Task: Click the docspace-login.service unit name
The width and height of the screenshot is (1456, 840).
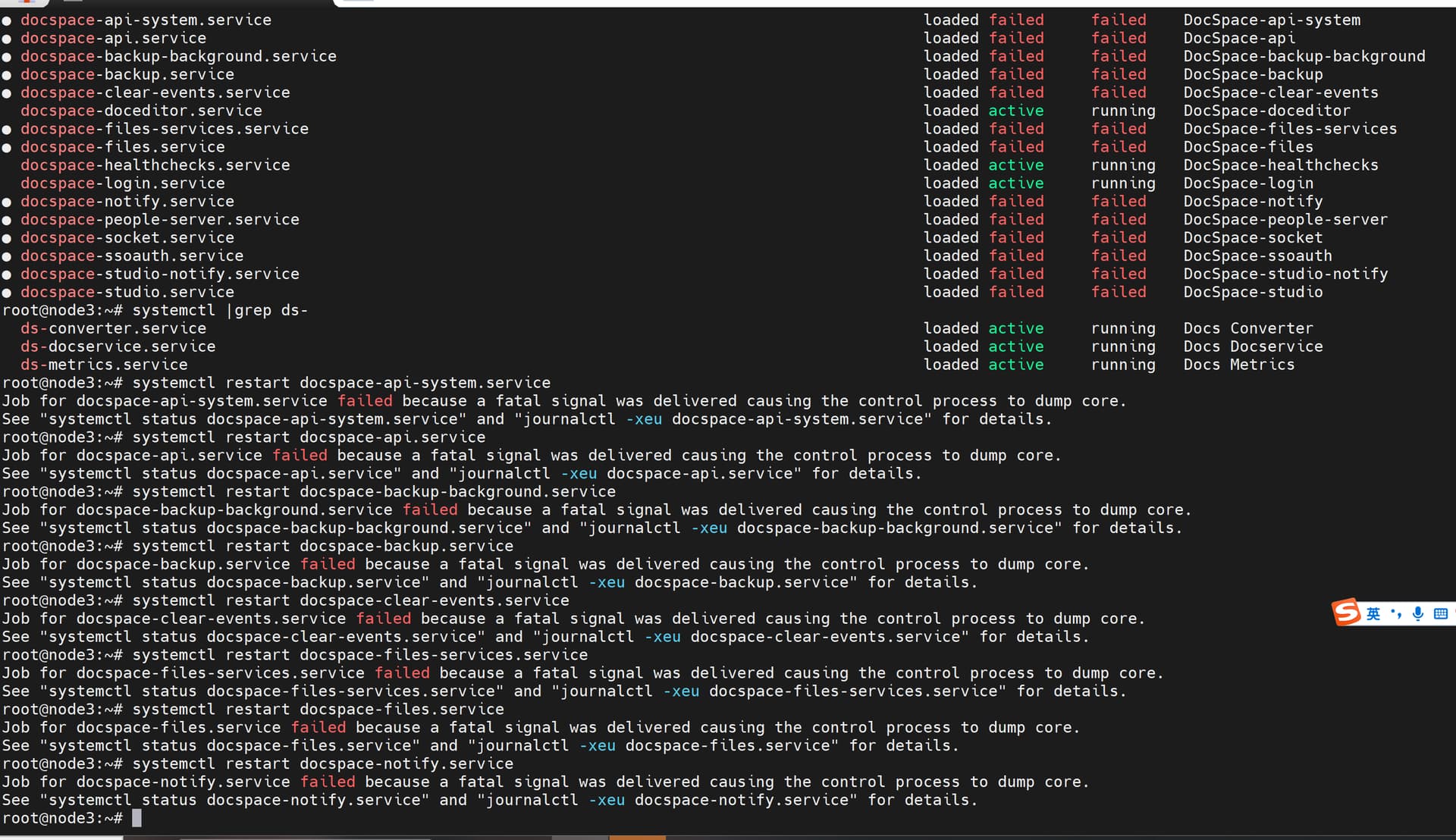Action: pos(123,183)
